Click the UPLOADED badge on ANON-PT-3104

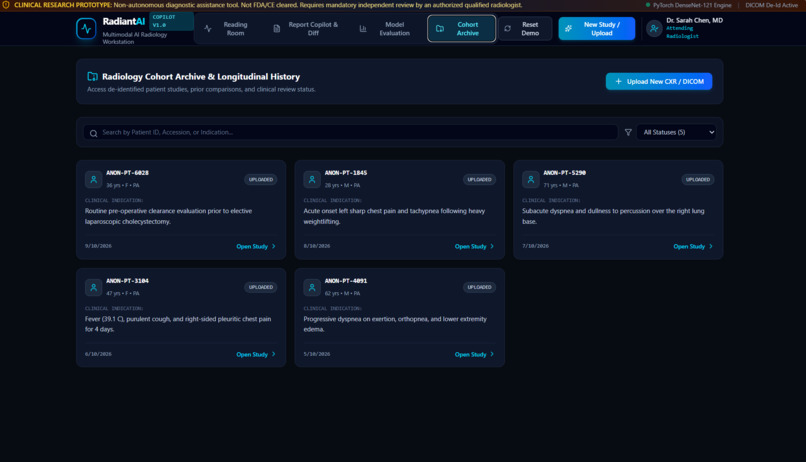[x=261, y=287]
